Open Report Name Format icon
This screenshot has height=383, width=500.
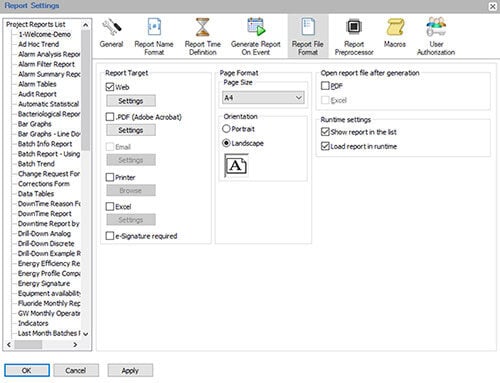click(x=154, y=27)
